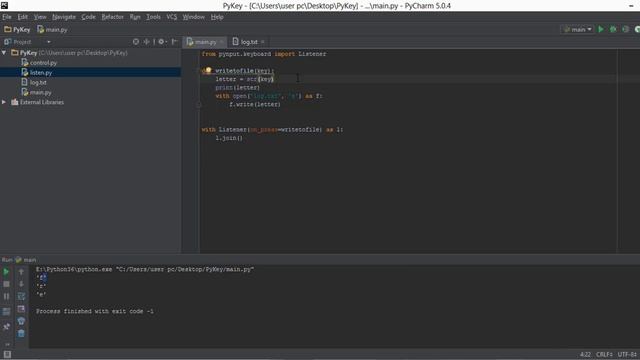This screenshot has width=640, height=360.
Task: Click the UTF-8 encoding selector
Action: (x=627, y=354)
